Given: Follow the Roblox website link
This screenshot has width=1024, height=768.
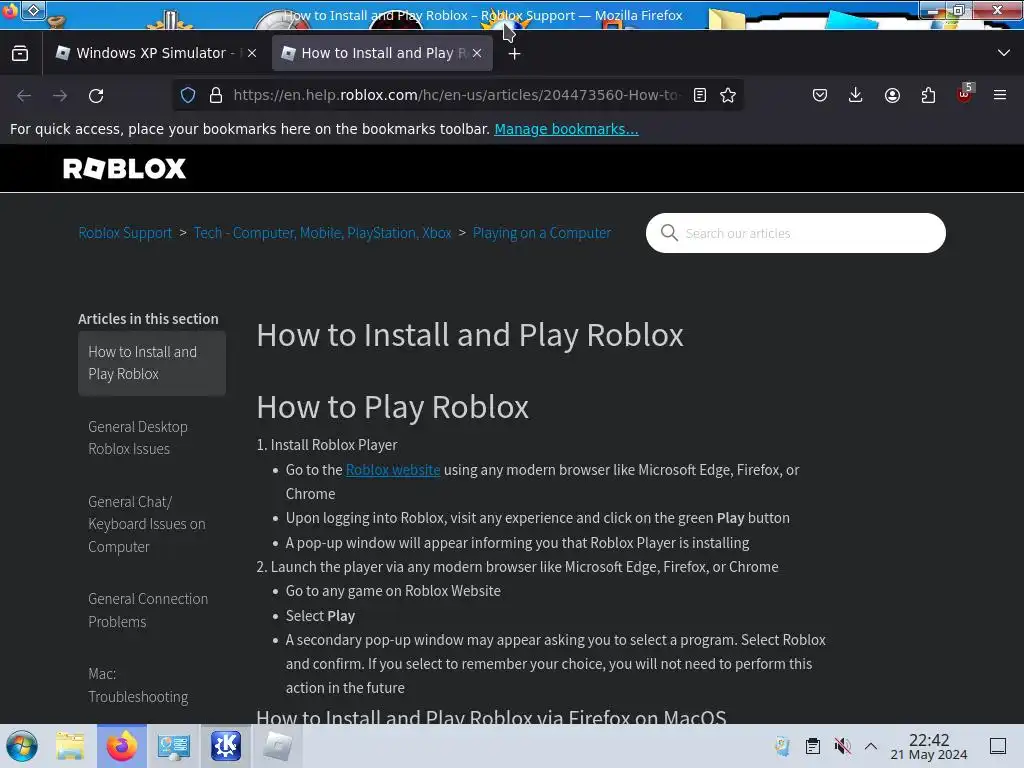Looking at the screenshot, I should coord(393,470).
